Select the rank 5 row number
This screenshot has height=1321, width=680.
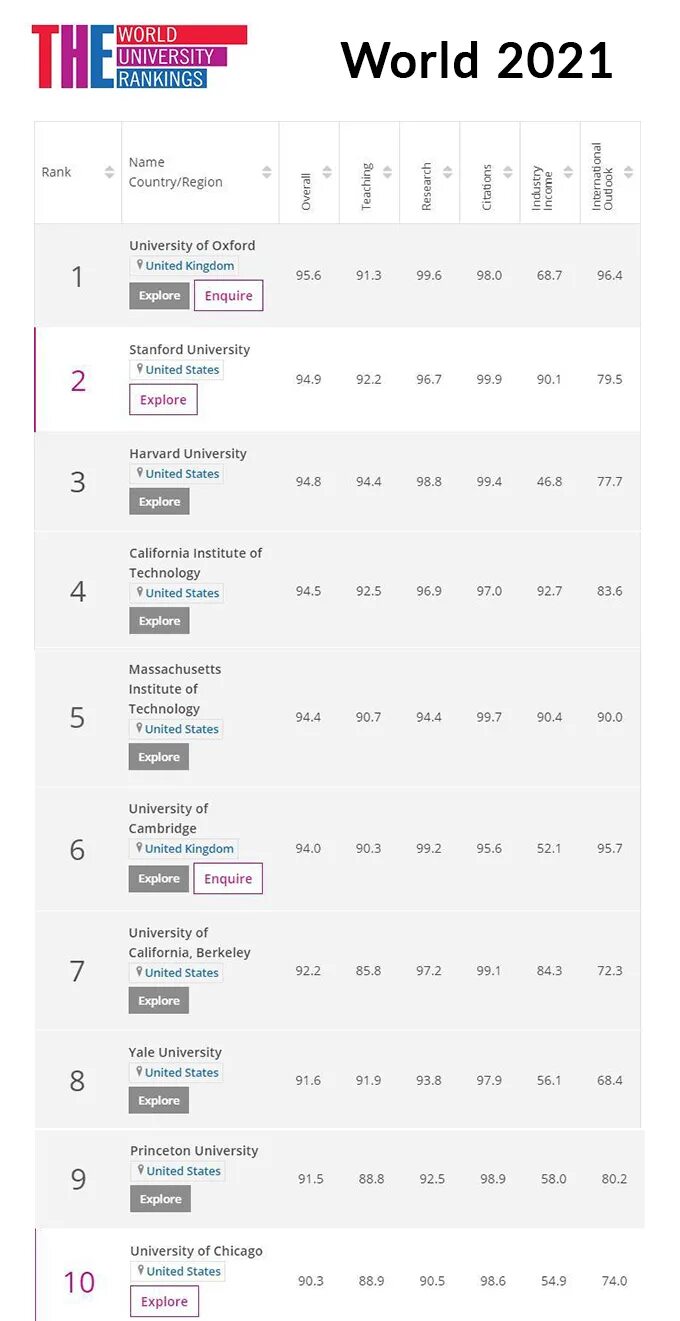pyautogui.click(x=77, y=718)
